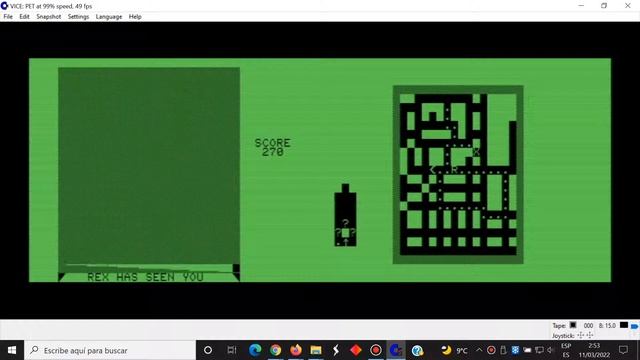
Task: Open Task View on the taskbar
Action: [232, 350]
